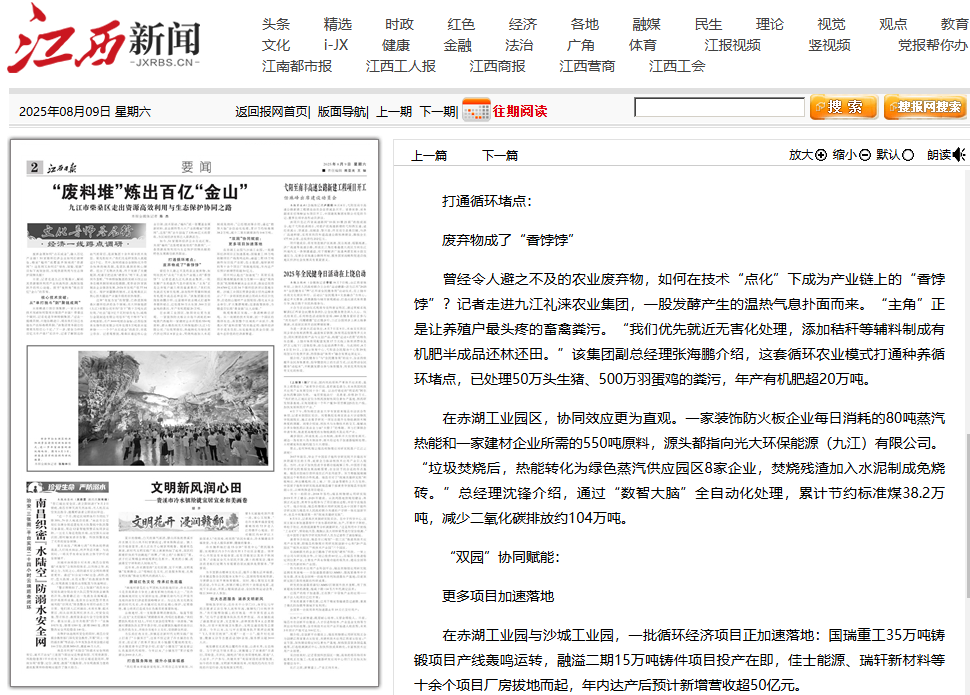
Task: Open the i-JX navigation item
Action: [336, 45]
